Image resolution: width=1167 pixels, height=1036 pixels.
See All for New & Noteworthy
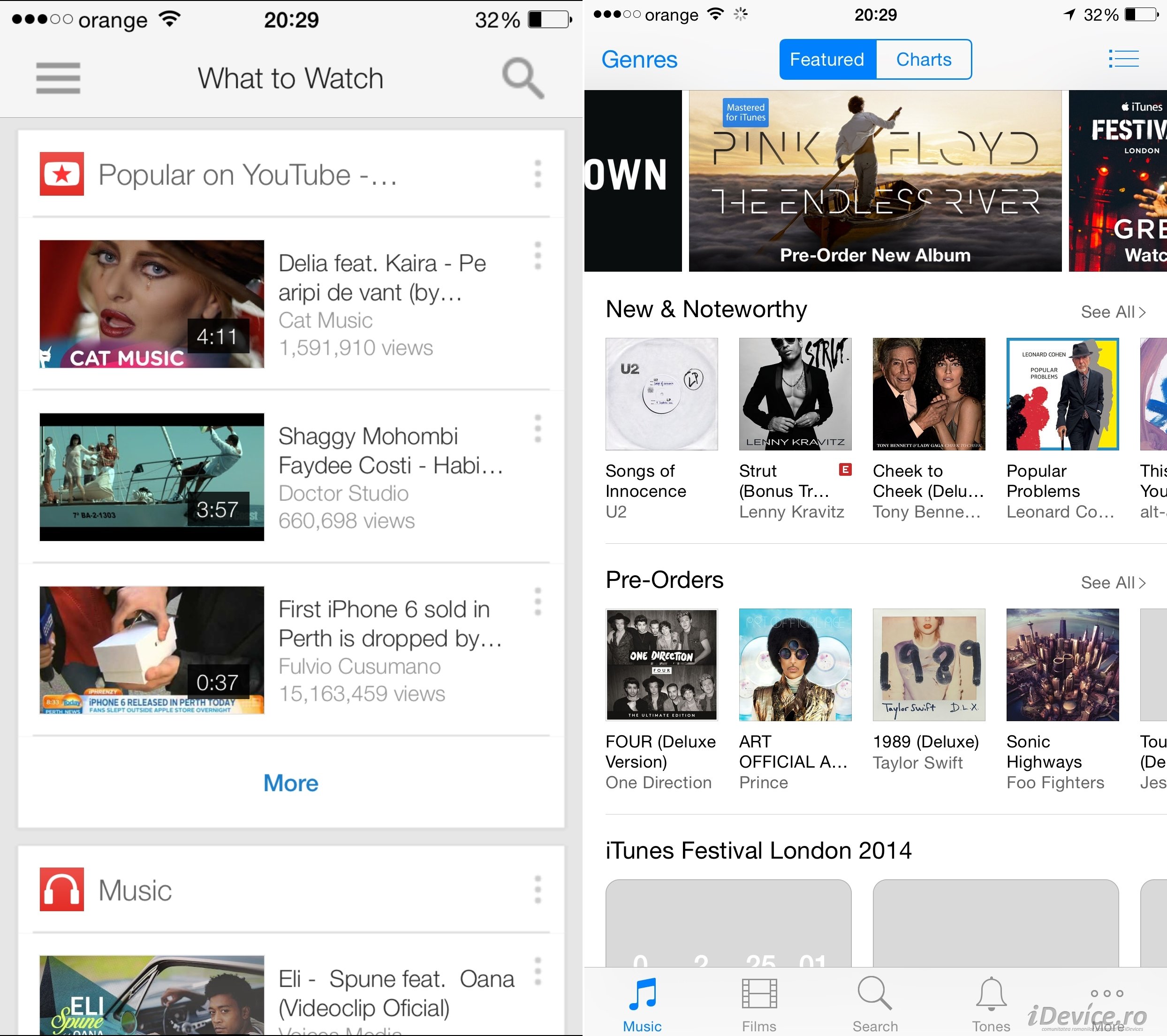click(1114, 312)
